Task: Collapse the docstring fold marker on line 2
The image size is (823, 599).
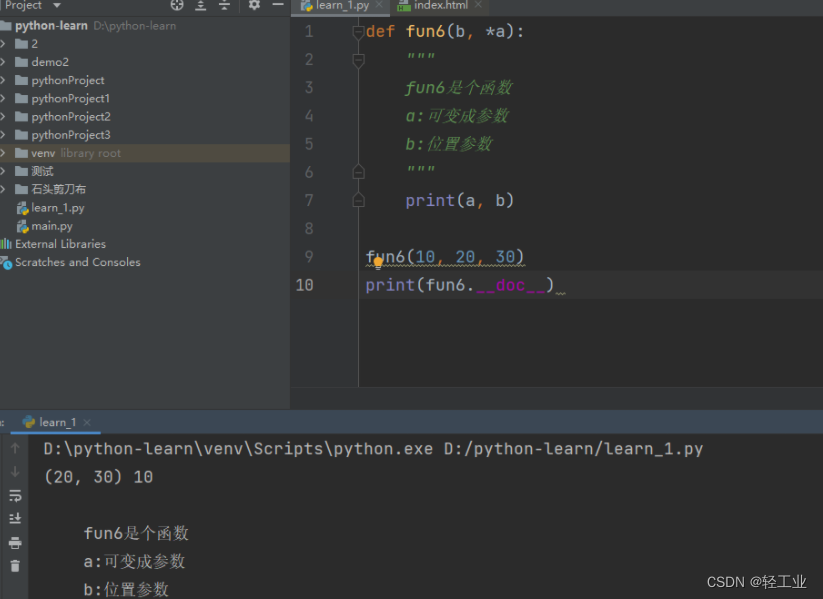Action: pos(358,60)
